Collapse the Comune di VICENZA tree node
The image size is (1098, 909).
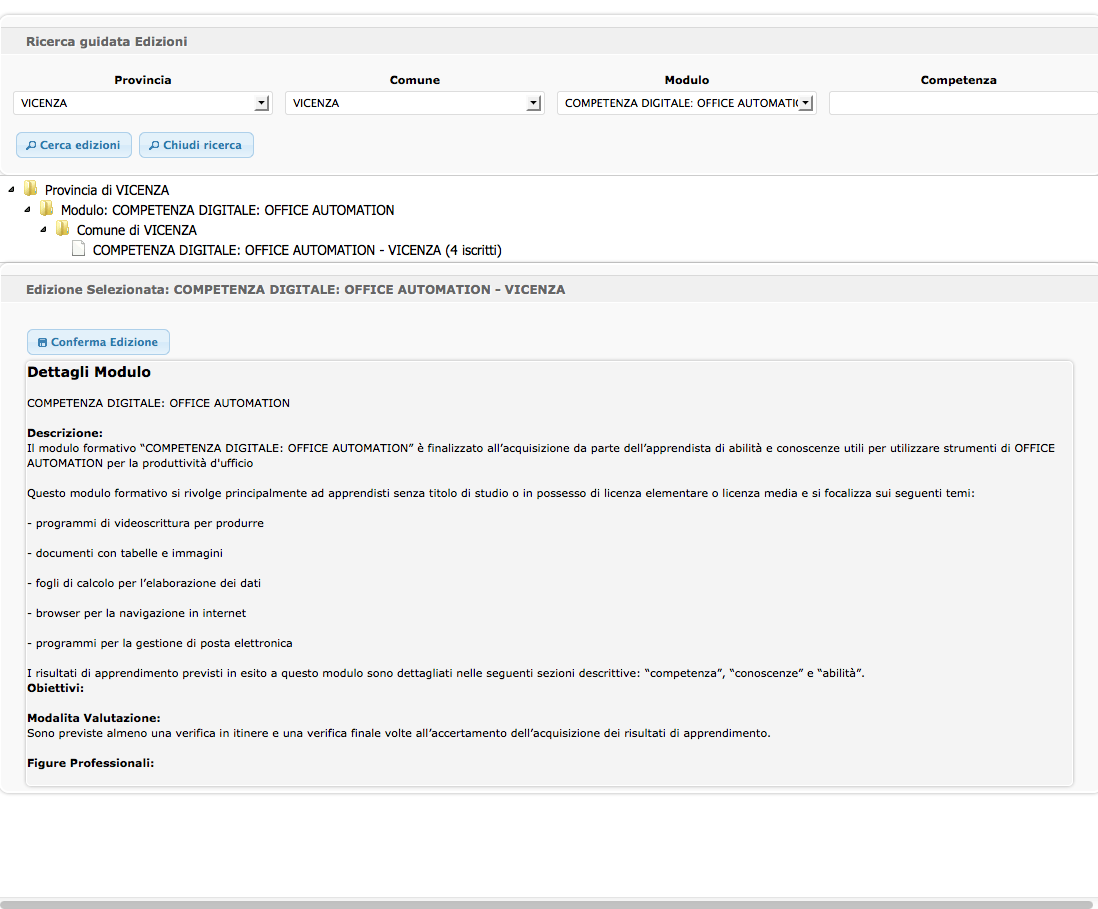coord(43,230)
